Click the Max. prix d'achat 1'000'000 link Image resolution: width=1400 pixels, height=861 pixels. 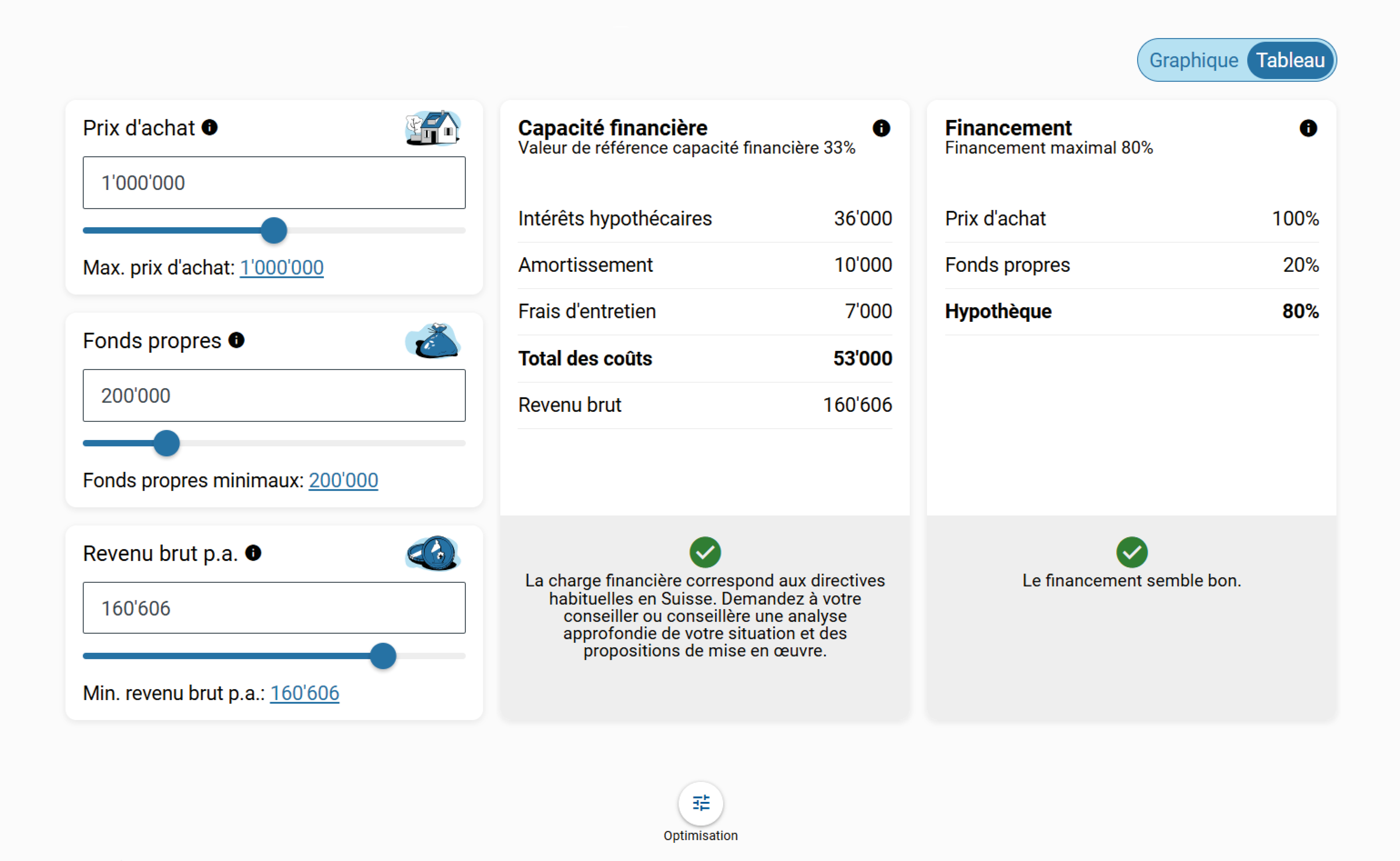[281, 267]
